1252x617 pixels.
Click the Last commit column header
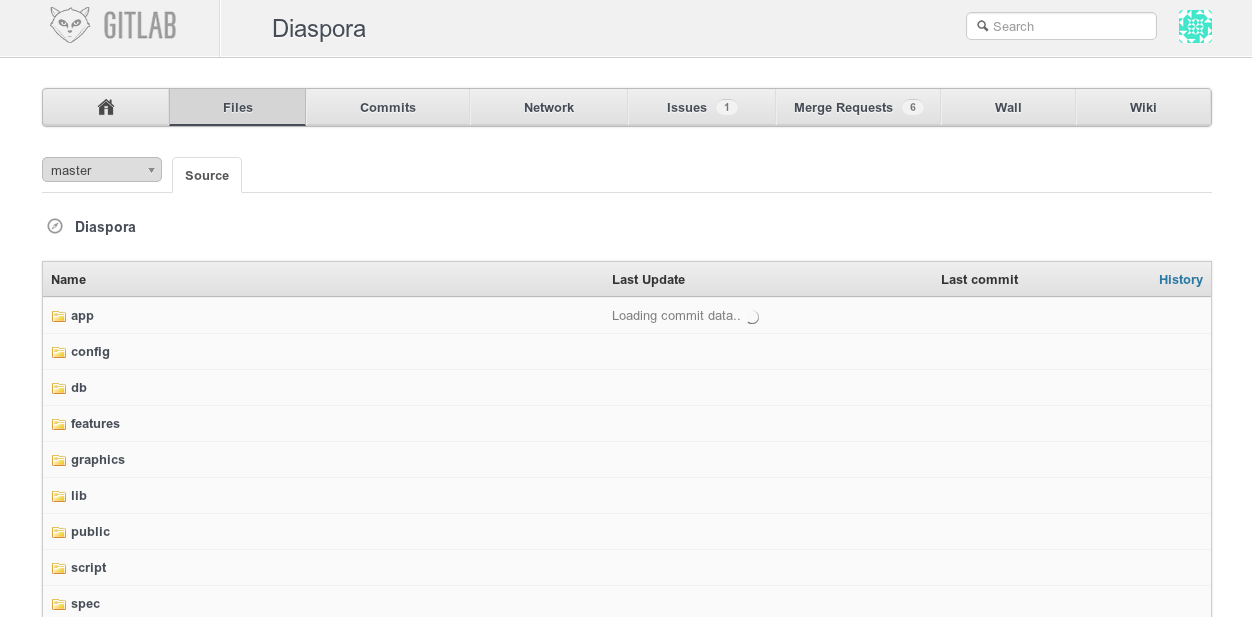pyautogui.click(x=979, y=280)
